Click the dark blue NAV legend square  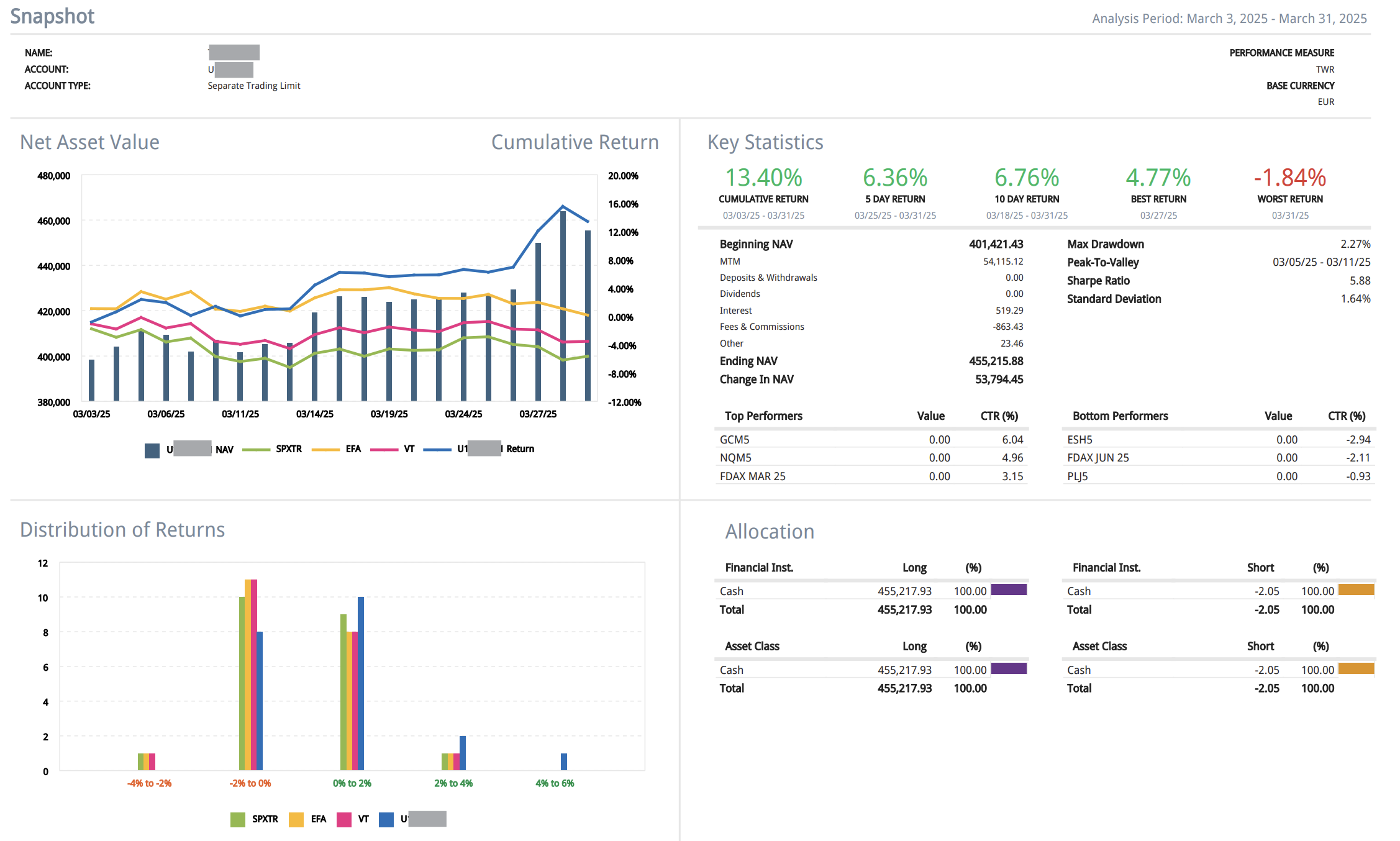(152, 450)
